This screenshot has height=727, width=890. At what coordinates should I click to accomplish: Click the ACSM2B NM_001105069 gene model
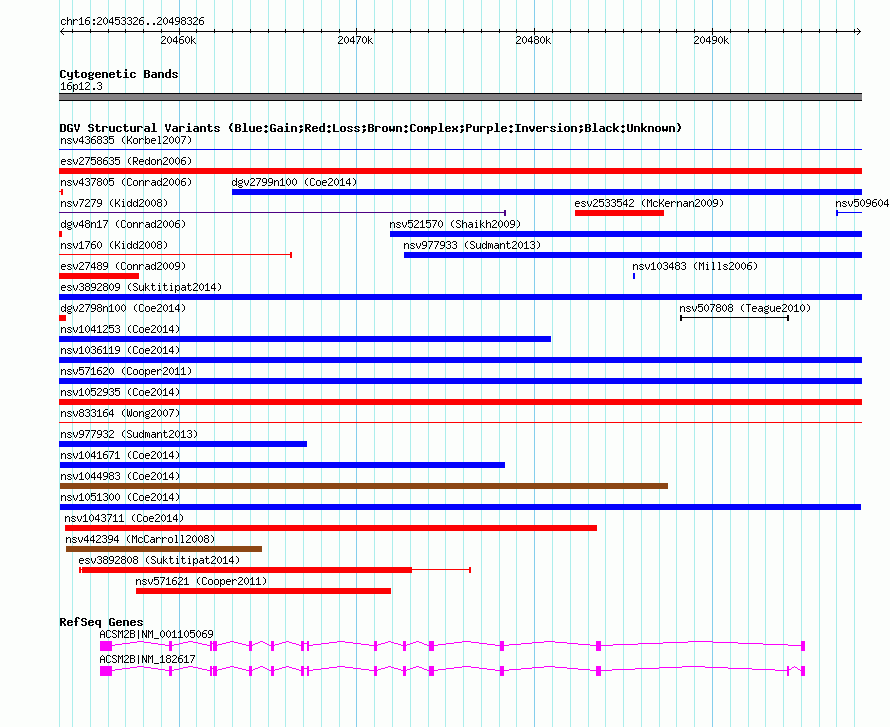coord(452,646)
